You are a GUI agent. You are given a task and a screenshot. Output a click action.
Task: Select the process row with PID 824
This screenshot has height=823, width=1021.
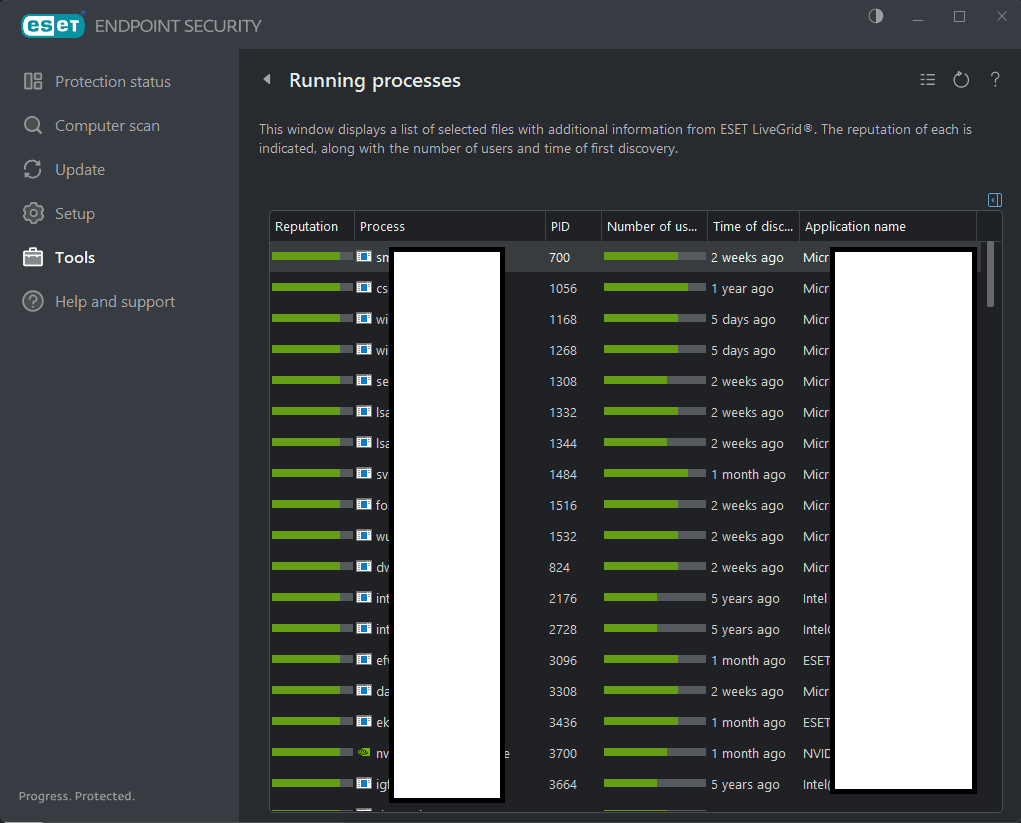point(623,567)
